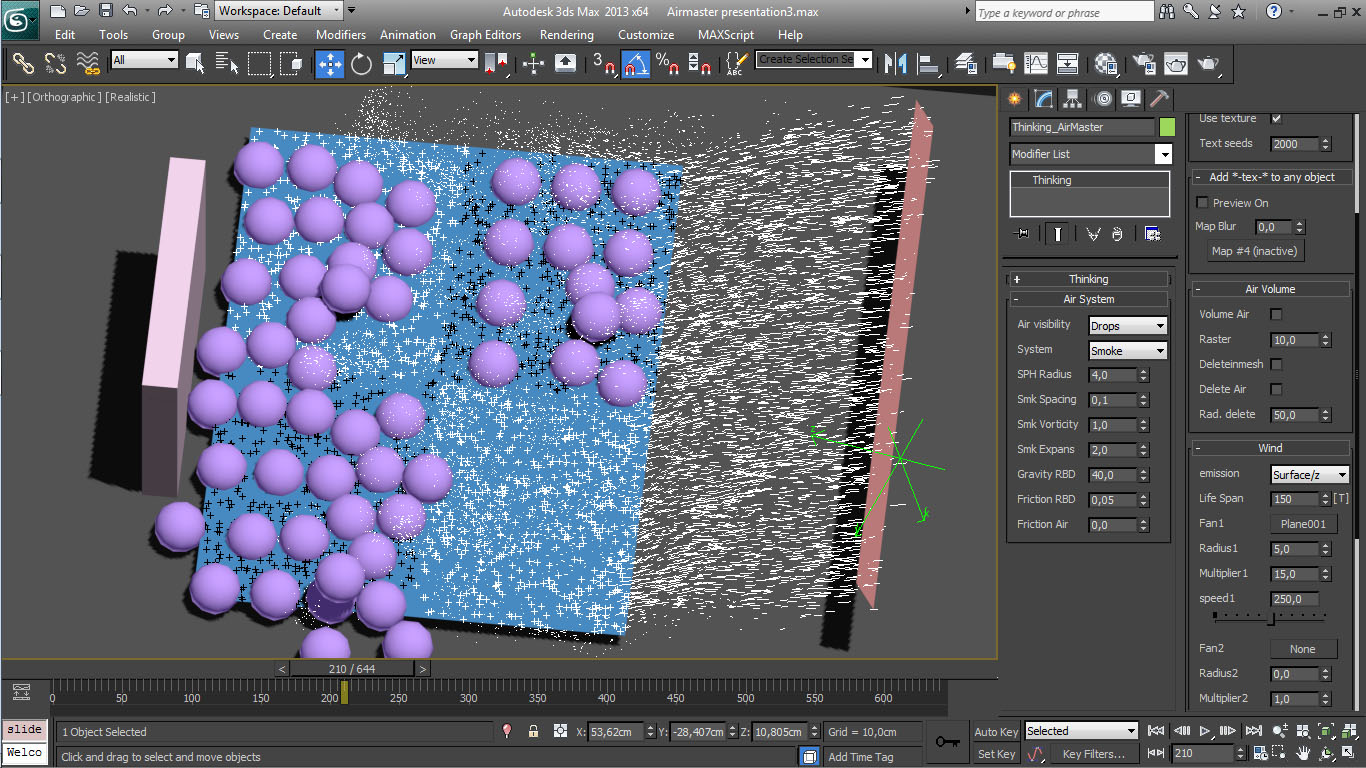Open the View reference coordinate dropdown

pos(445,60)
